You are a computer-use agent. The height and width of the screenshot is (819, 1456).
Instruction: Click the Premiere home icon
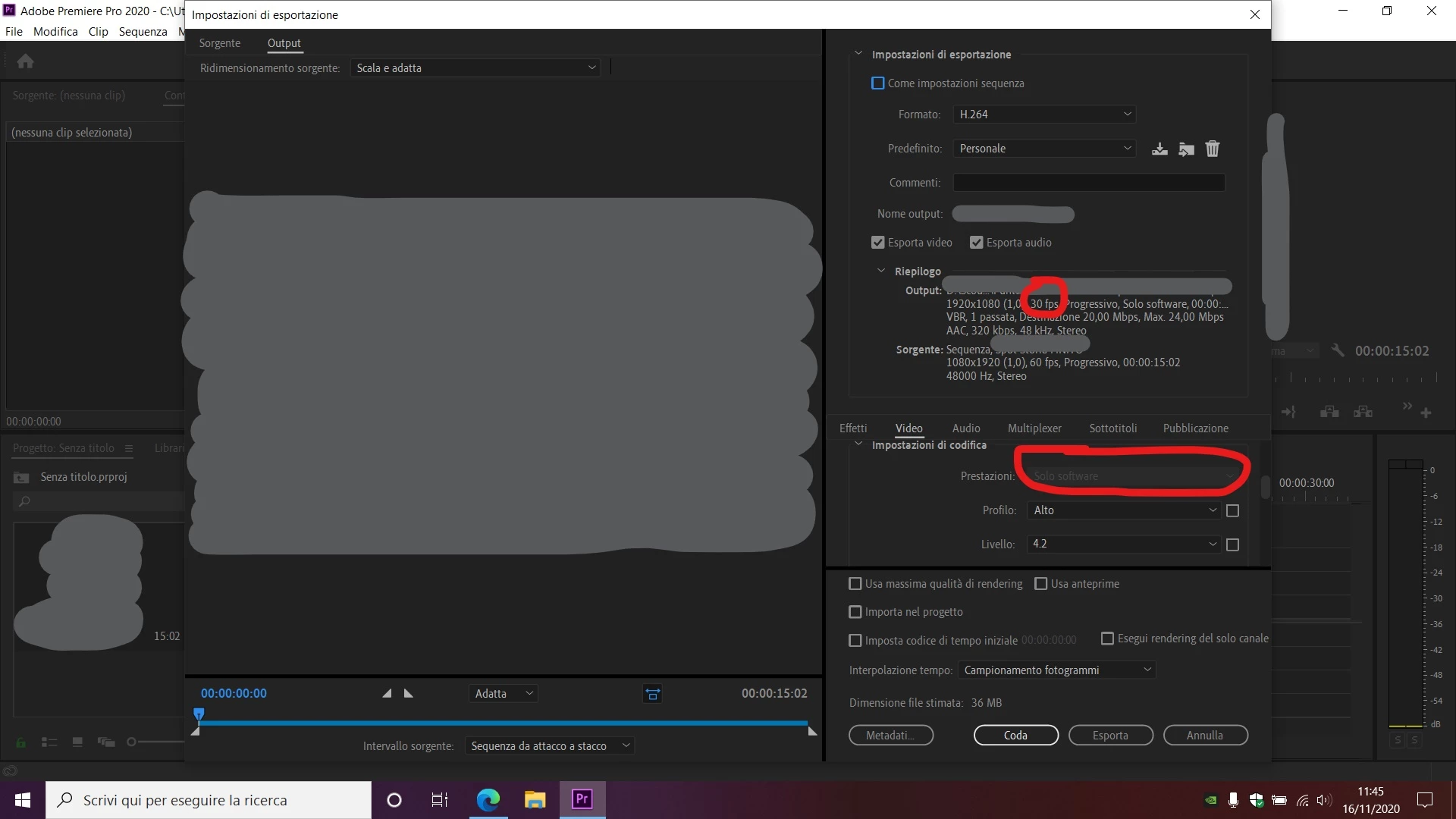click(25, 61)
